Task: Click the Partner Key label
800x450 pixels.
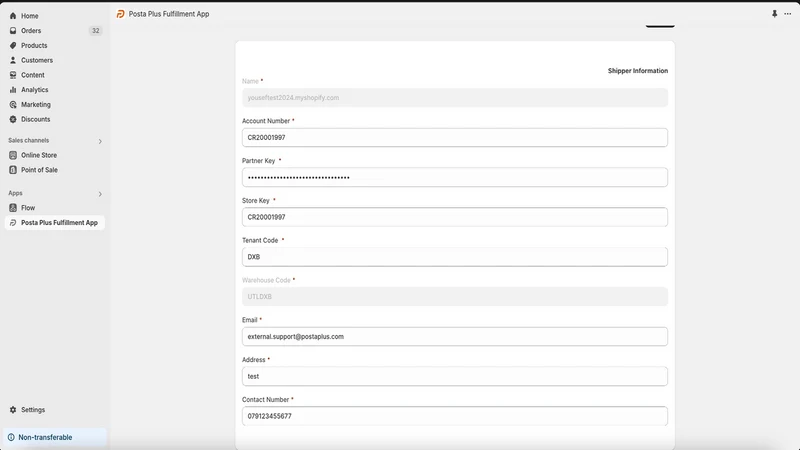Action: tap(259, 161)
